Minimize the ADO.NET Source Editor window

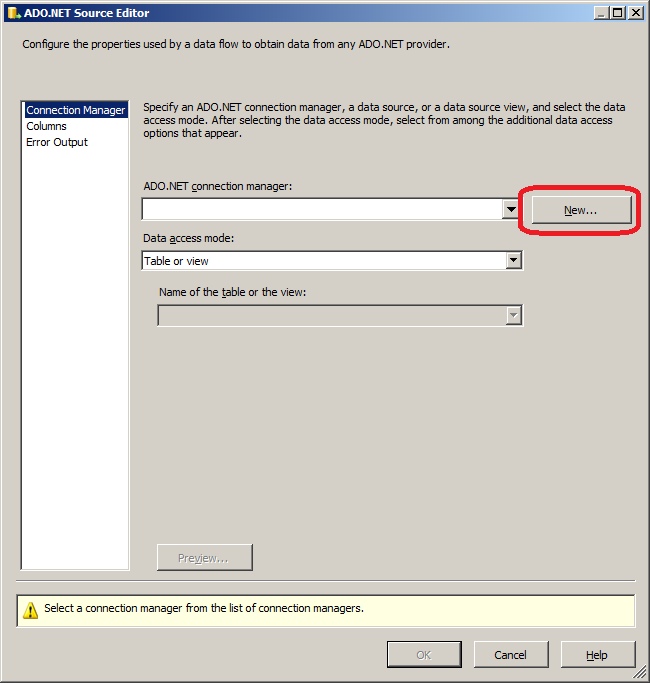coord(601,13)
